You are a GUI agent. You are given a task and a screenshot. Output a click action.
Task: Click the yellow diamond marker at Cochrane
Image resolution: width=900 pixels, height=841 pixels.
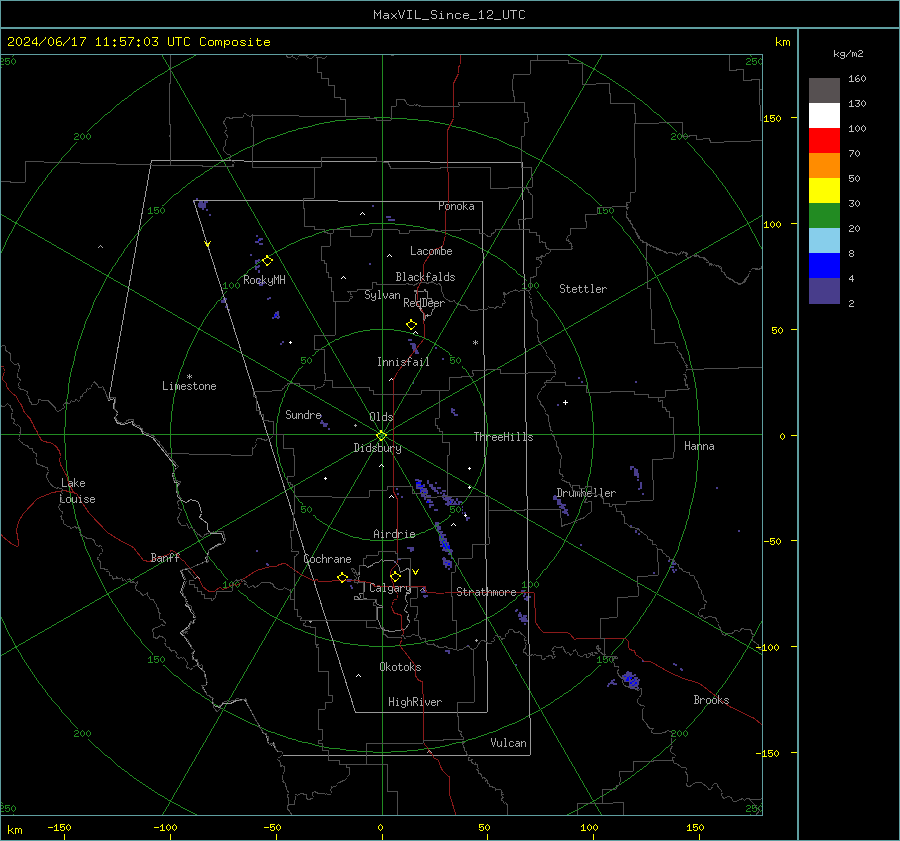click(x=343, y=577)
